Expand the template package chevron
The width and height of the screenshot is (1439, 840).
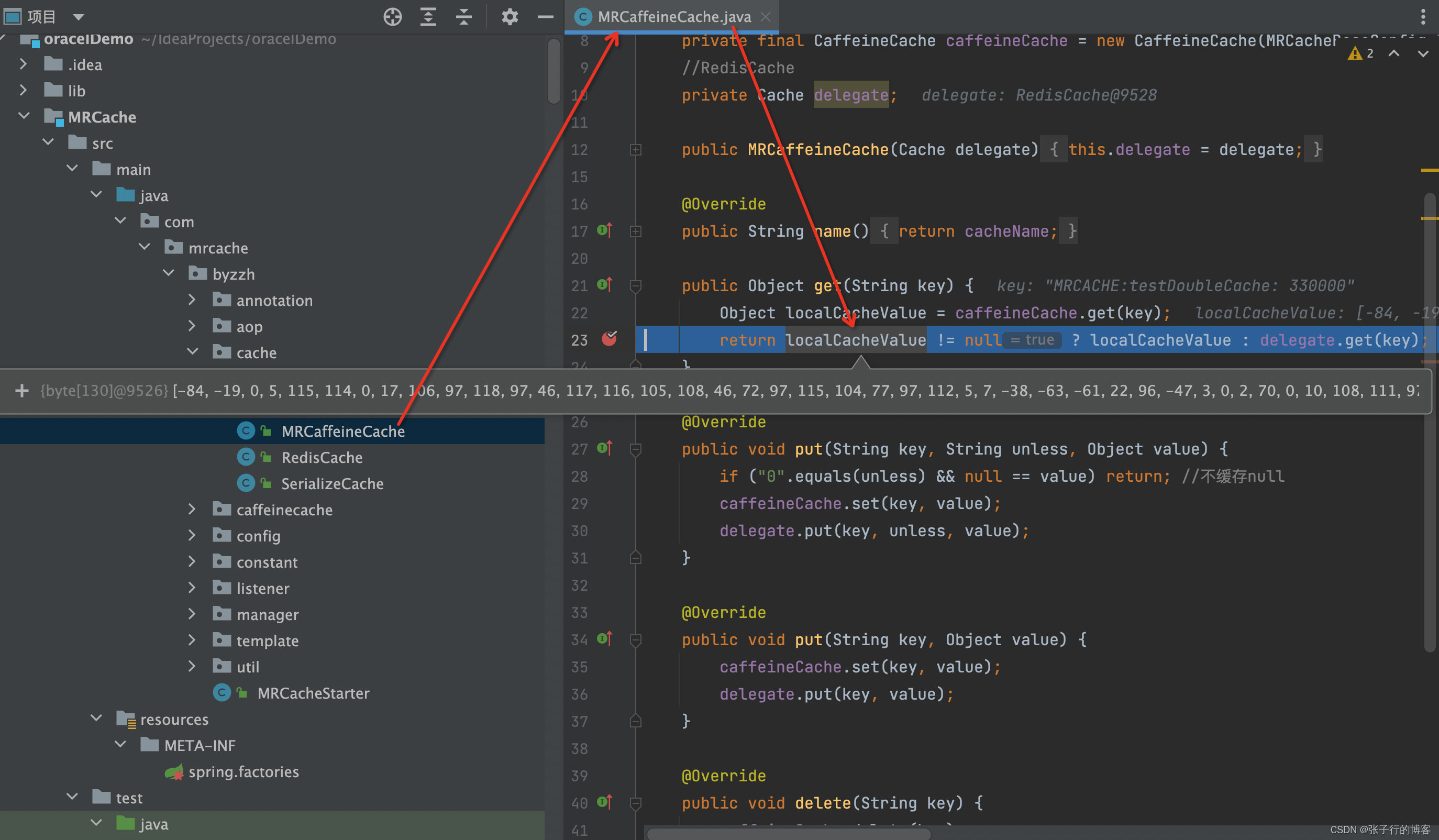coord(192,639)
